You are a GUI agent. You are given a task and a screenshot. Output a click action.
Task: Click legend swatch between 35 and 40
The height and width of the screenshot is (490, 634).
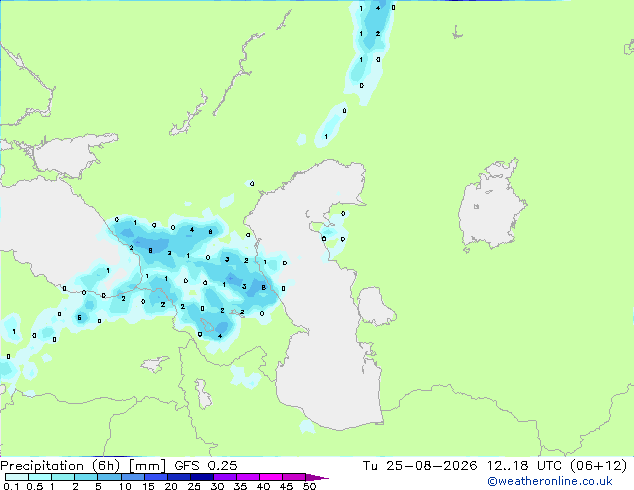pyautogui.click(x=248, y=477)
